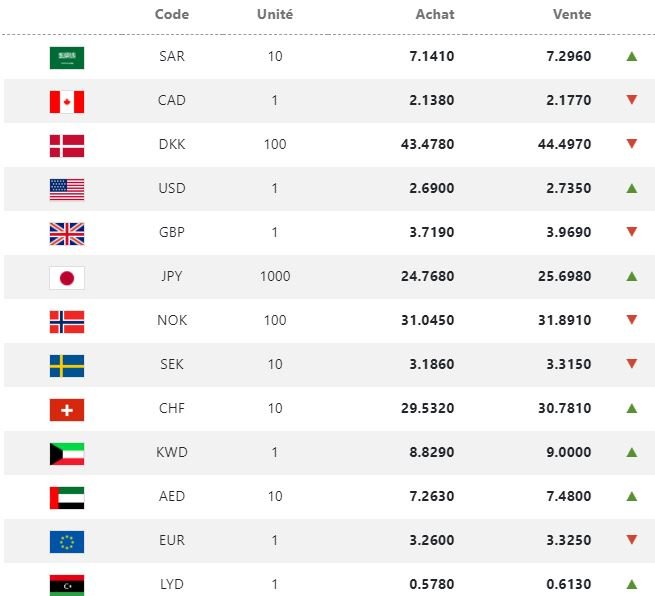Click the green up arrow for KWD

631,452
